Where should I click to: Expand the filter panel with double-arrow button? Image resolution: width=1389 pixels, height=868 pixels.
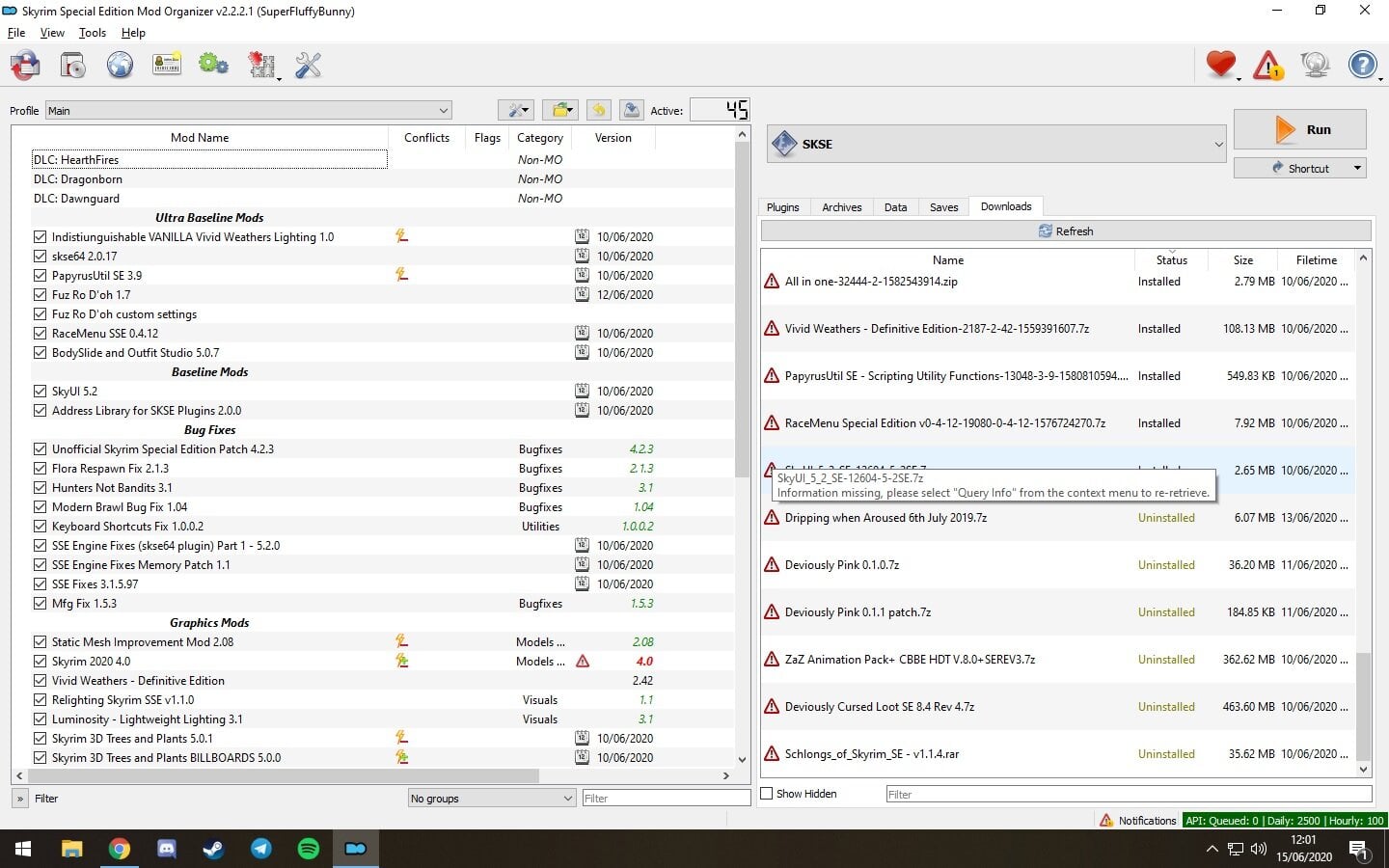tap(20, 799)
